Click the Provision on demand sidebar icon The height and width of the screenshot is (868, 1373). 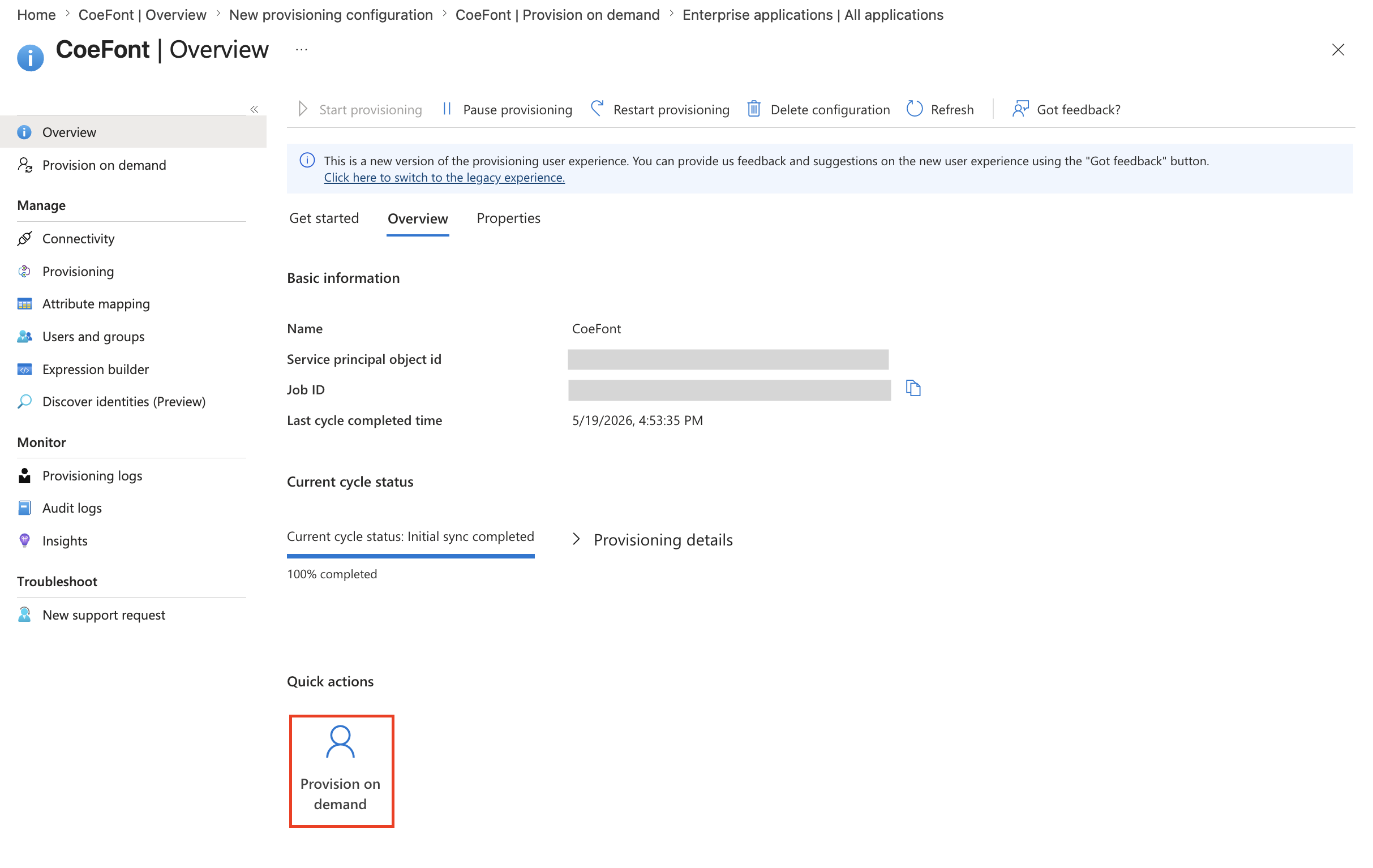[24, 165]
